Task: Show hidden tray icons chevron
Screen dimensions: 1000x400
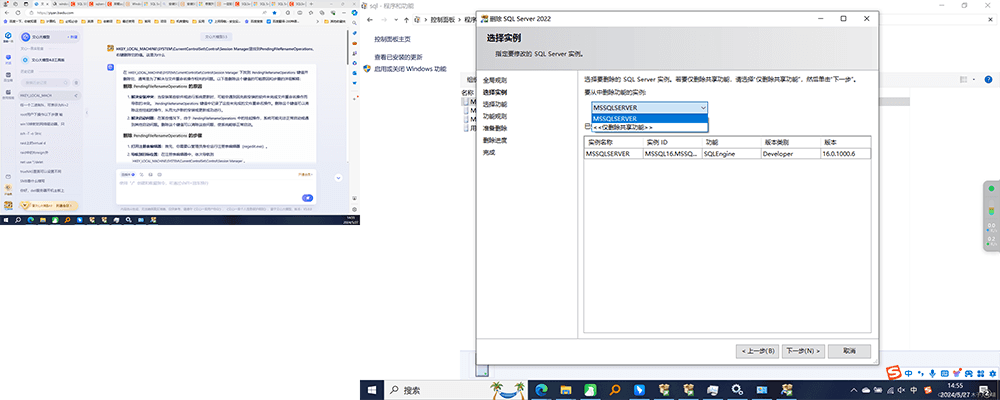Action: point(854,390)
